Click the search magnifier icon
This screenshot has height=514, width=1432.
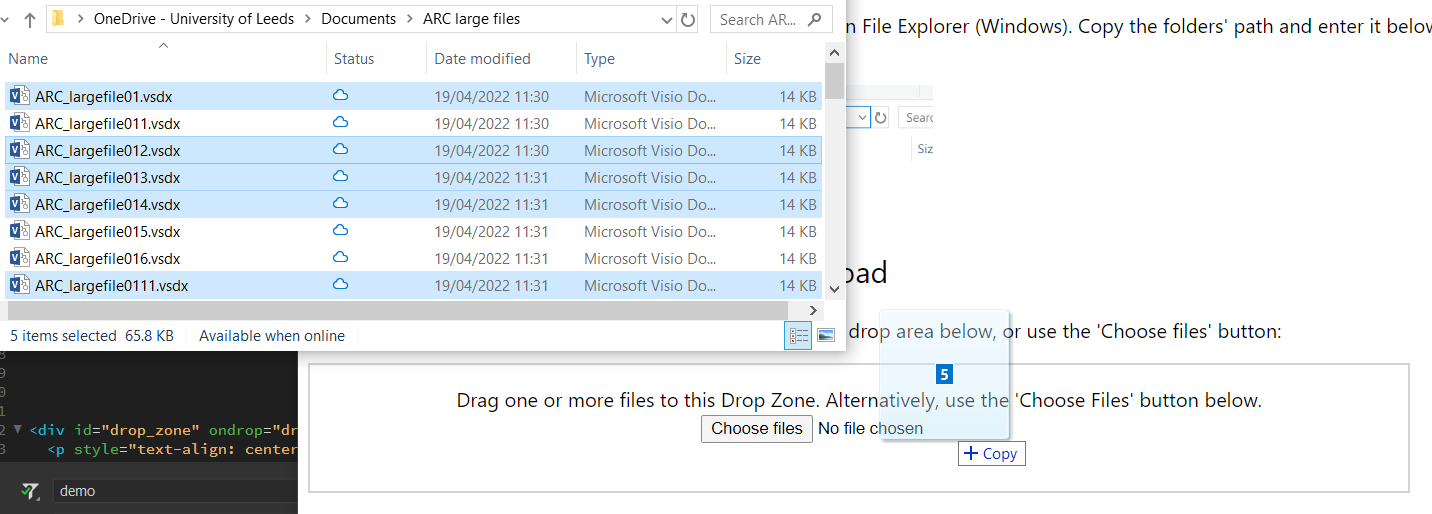(x=815, y=19)
